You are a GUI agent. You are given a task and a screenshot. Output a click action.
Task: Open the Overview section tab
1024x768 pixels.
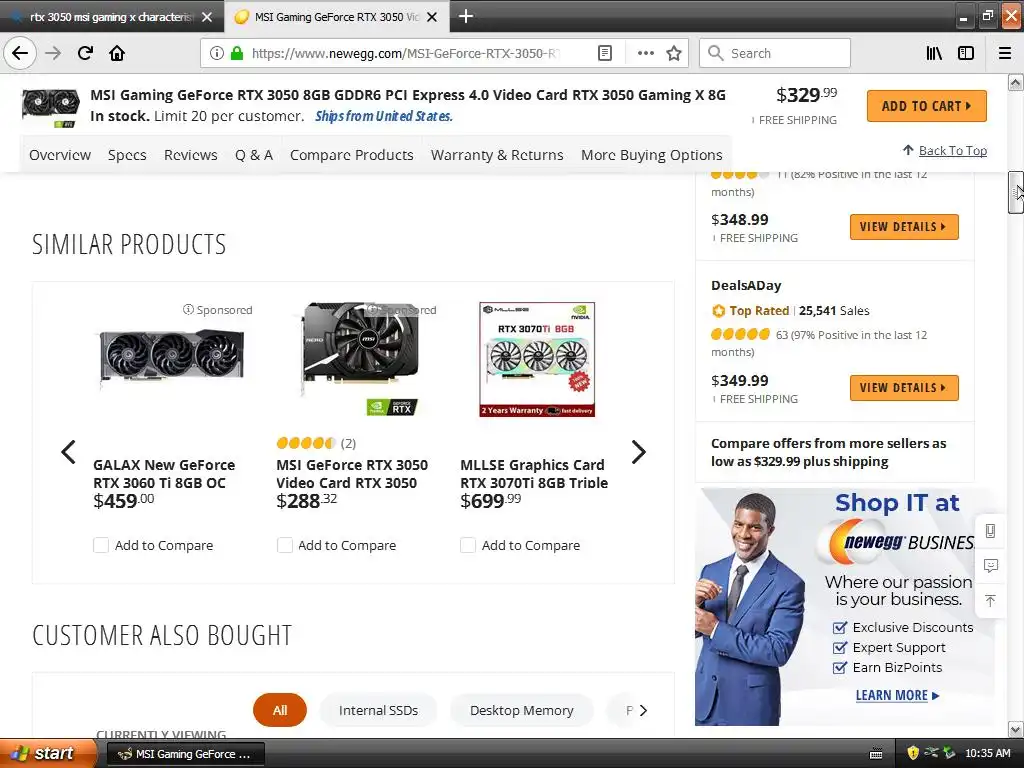(x=60, y=155)
